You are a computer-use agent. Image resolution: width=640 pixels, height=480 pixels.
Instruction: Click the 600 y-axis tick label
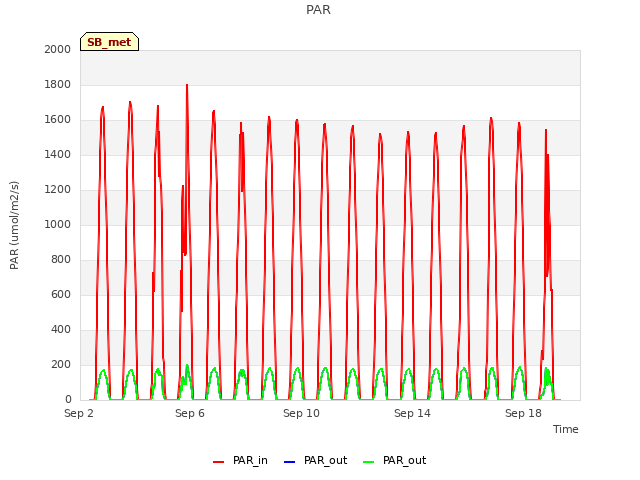pyautogui.click(x=61, y=294)
